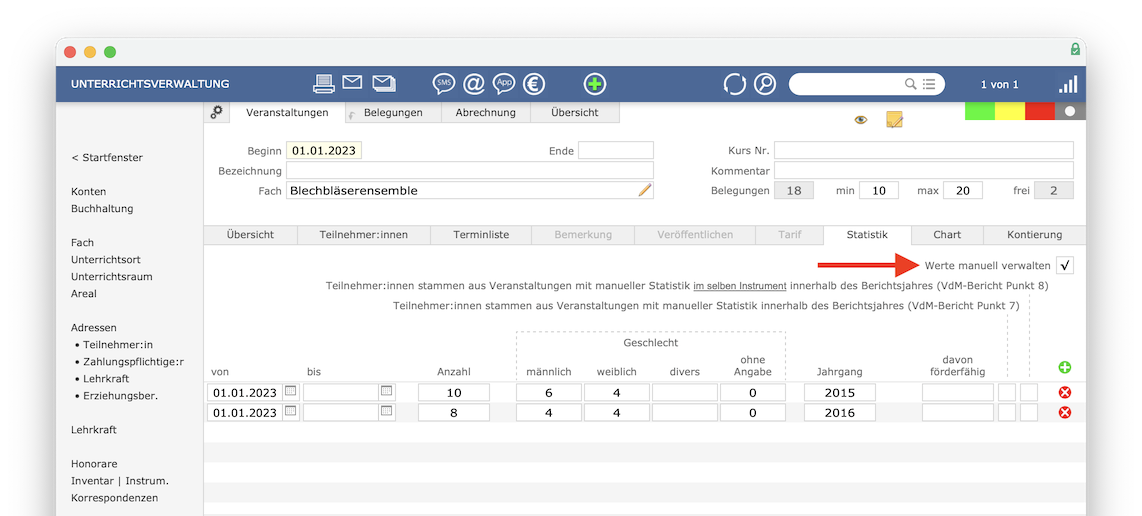Viewport: 1142px width, 516px height.
Task: Select the green status color
Action: coord(980,111)
